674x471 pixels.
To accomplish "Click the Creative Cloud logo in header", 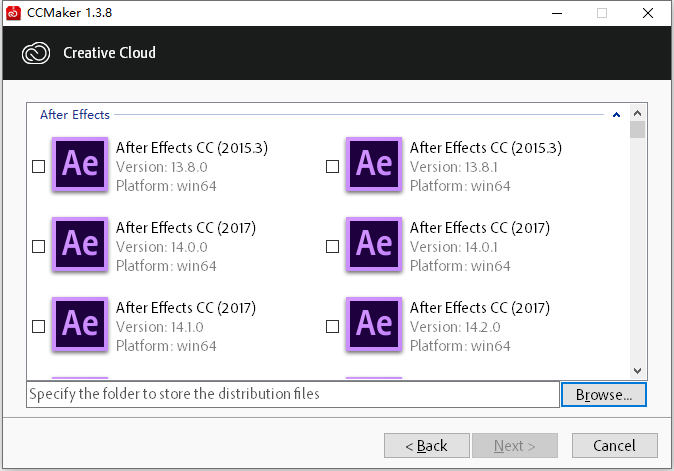I will pos(35,53).
